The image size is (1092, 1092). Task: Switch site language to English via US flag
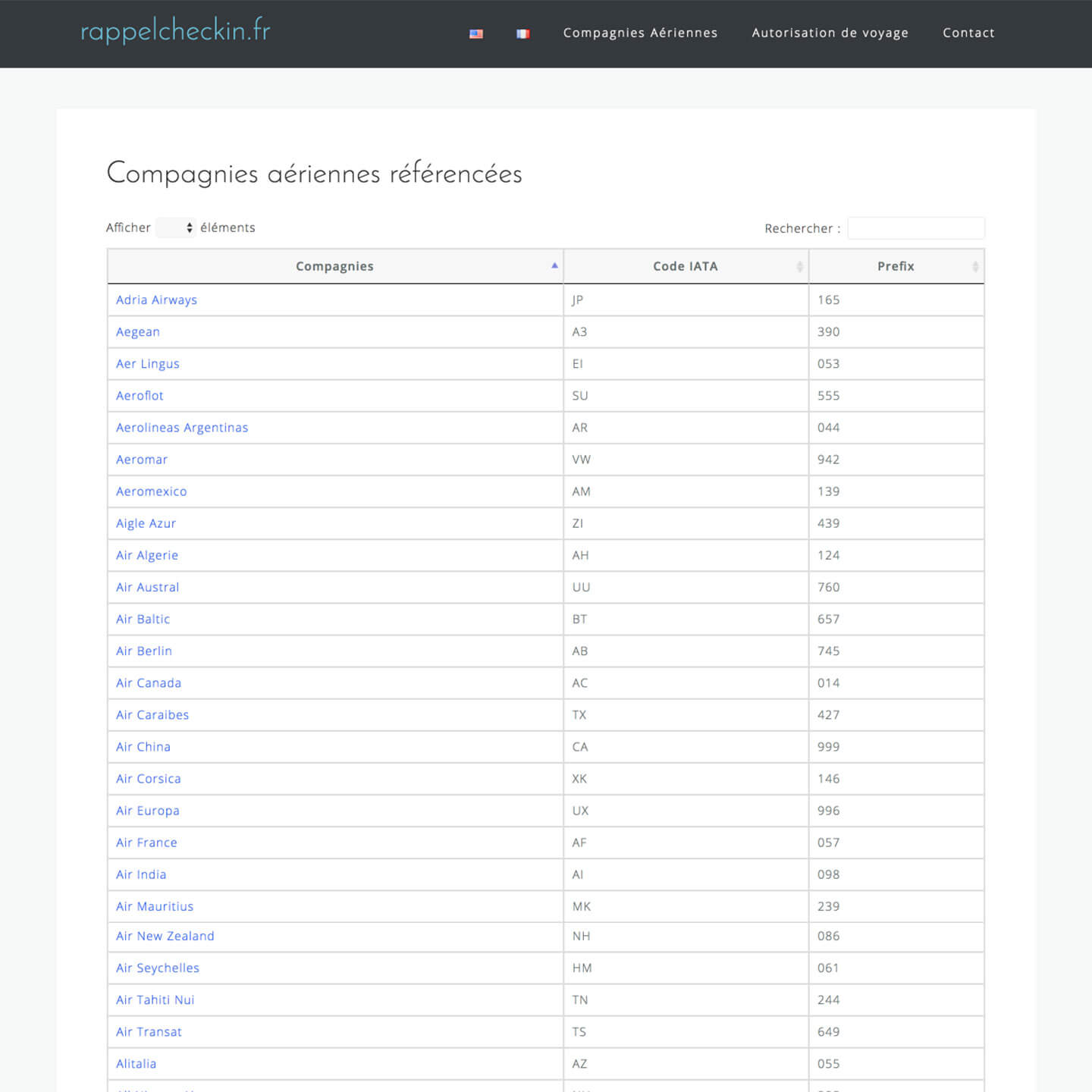pyautogui.click(x=475, y=33)
